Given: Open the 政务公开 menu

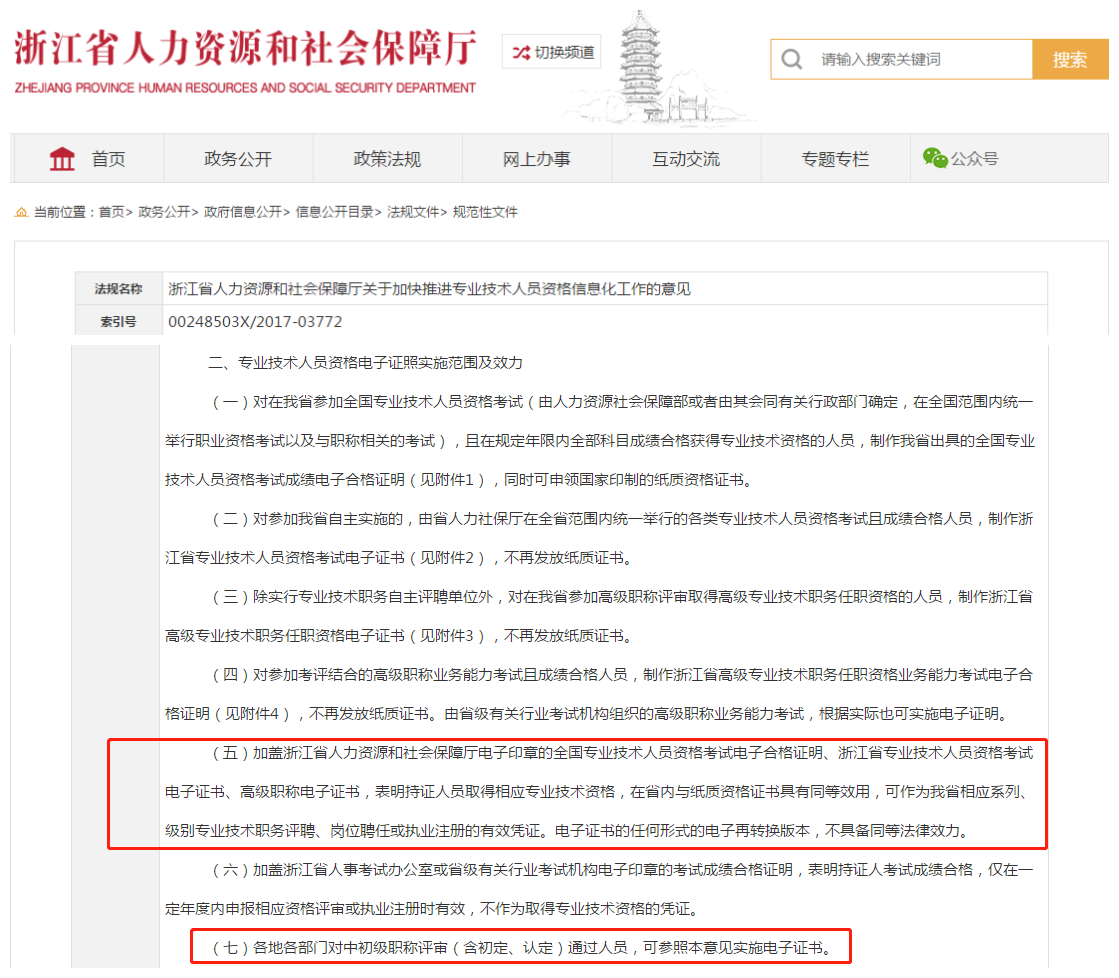Looking at the screenshot, I should click(238, 157).
